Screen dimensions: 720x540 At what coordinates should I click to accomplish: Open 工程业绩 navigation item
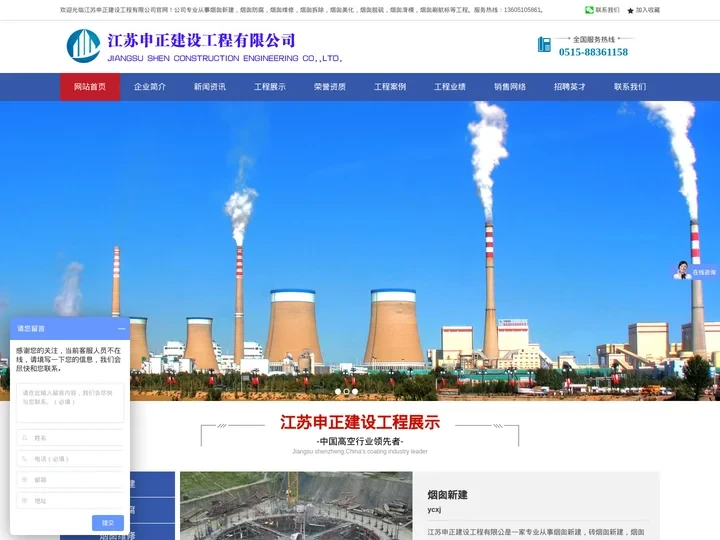tap(450, 87)
